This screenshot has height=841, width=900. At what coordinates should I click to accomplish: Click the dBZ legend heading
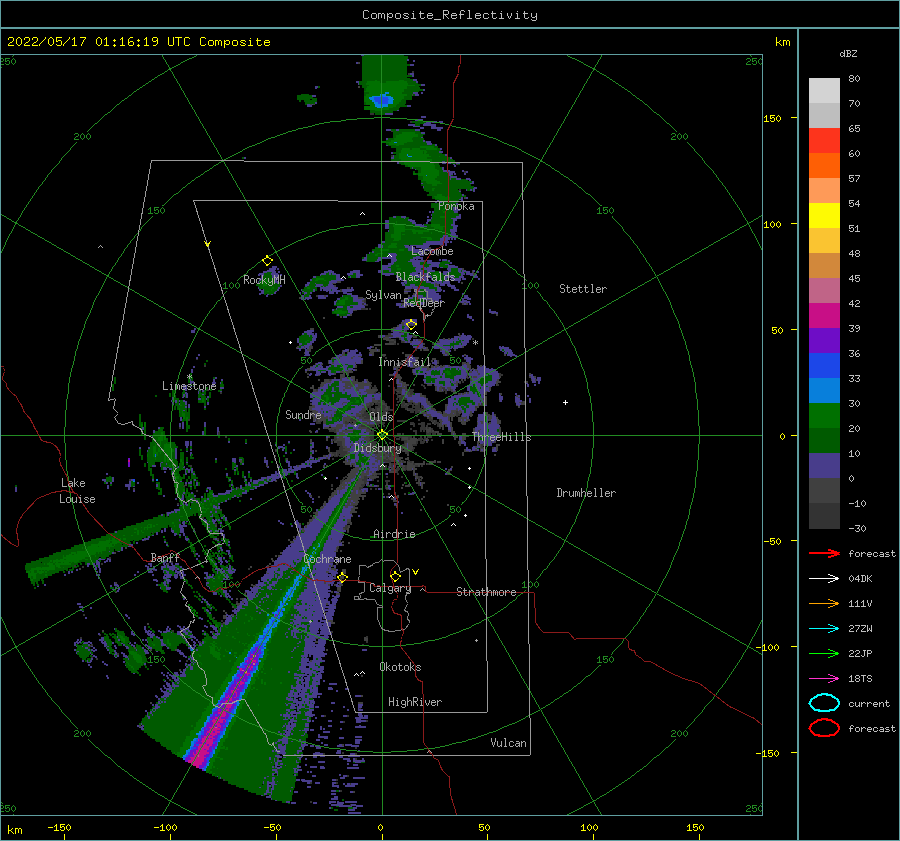tap(848, 53)
